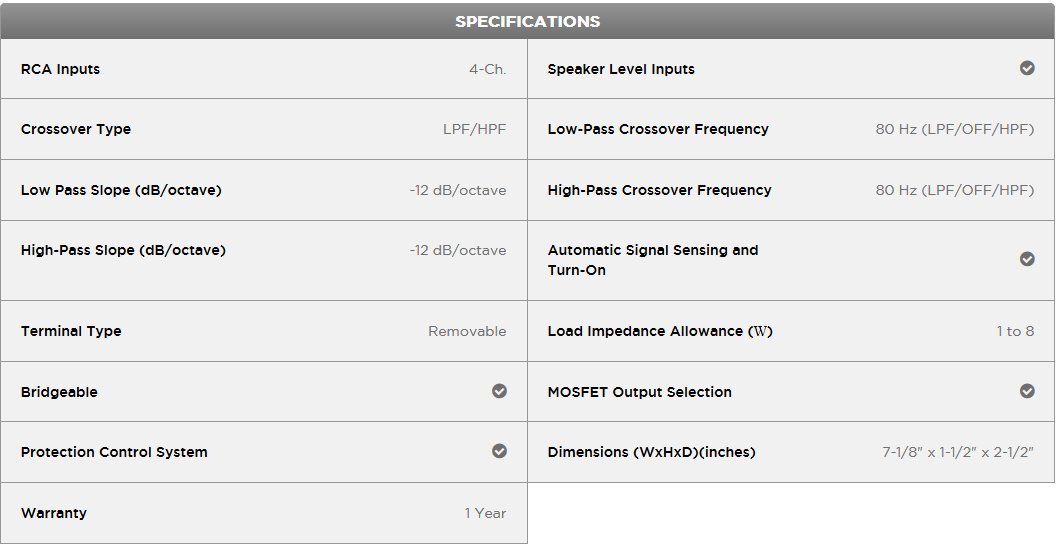The height and width of the screenshot is (547, 1058).
Task: Click the Load Impedance Allowance label
Action: tap(660, 331)
